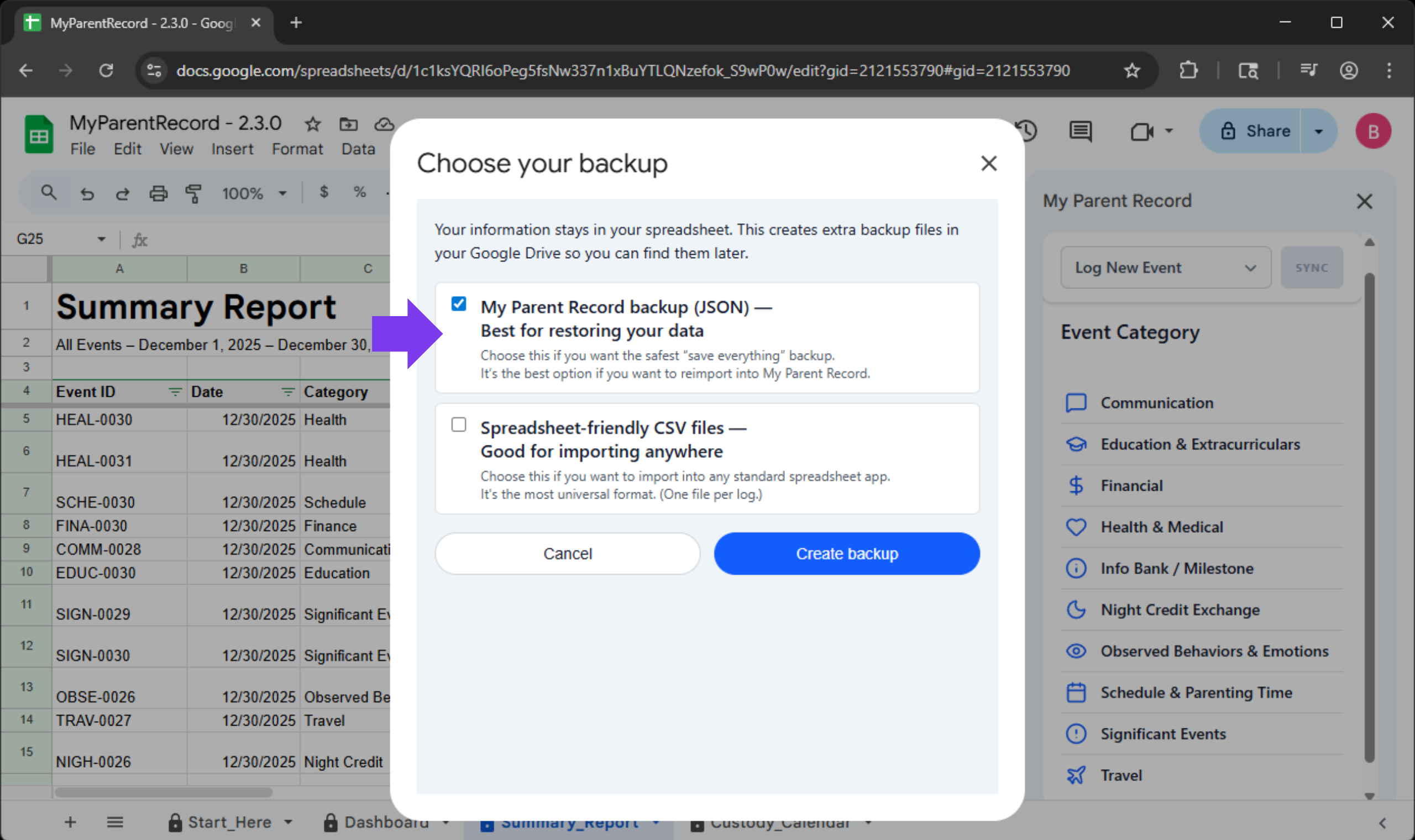This screenshot has width=1415, height=840.
Task: Select the Financial dollar icon
Action: click(1076, 486)
